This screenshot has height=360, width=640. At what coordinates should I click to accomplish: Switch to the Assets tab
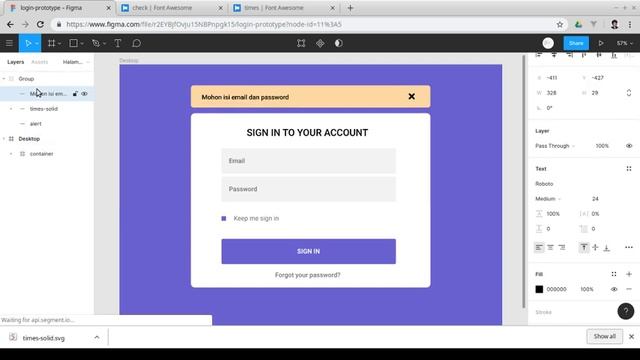40,62
